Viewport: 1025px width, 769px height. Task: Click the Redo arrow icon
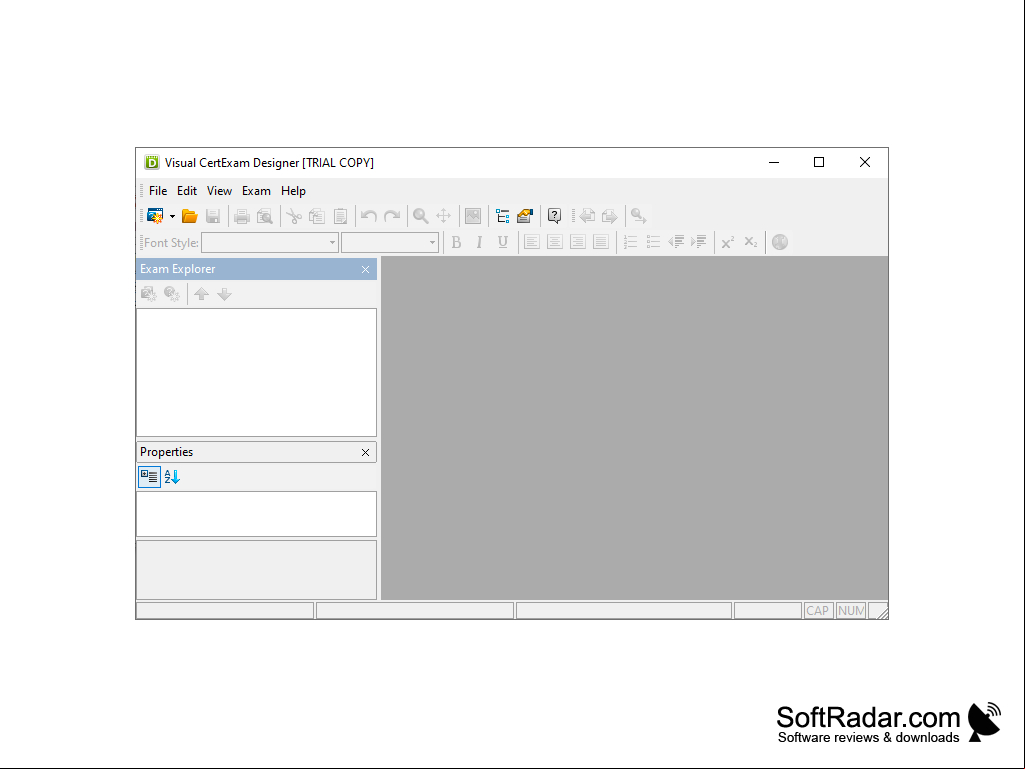point(392,216)
